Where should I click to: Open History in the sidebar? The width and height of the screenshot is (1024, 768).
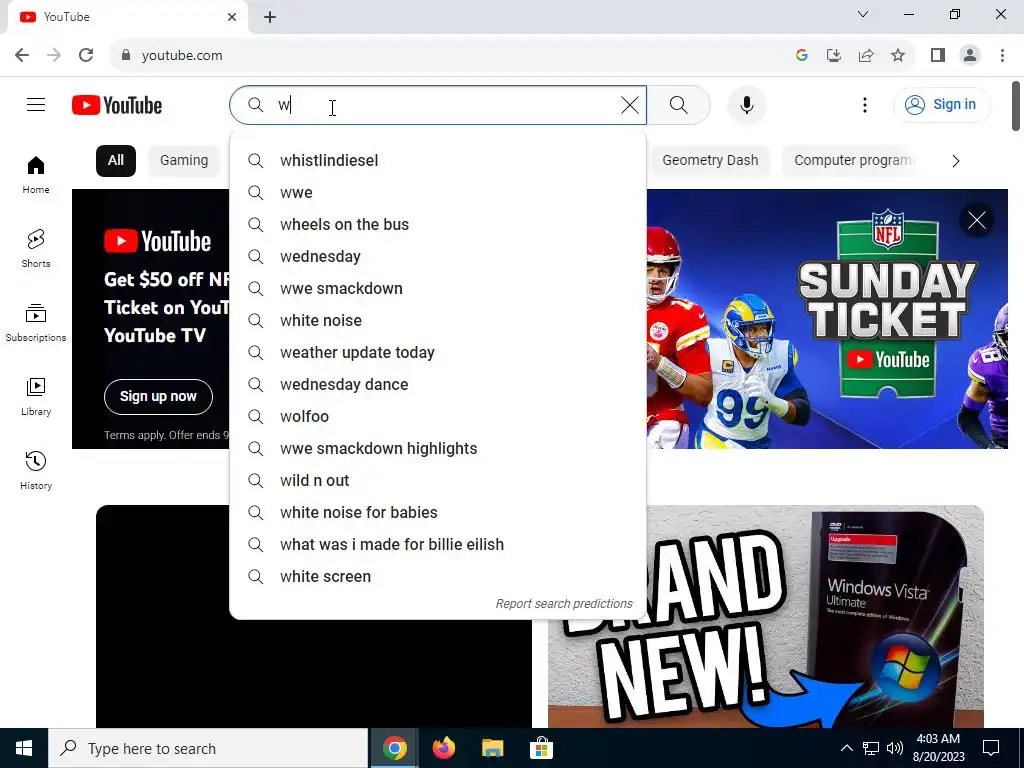pos(36,470)
